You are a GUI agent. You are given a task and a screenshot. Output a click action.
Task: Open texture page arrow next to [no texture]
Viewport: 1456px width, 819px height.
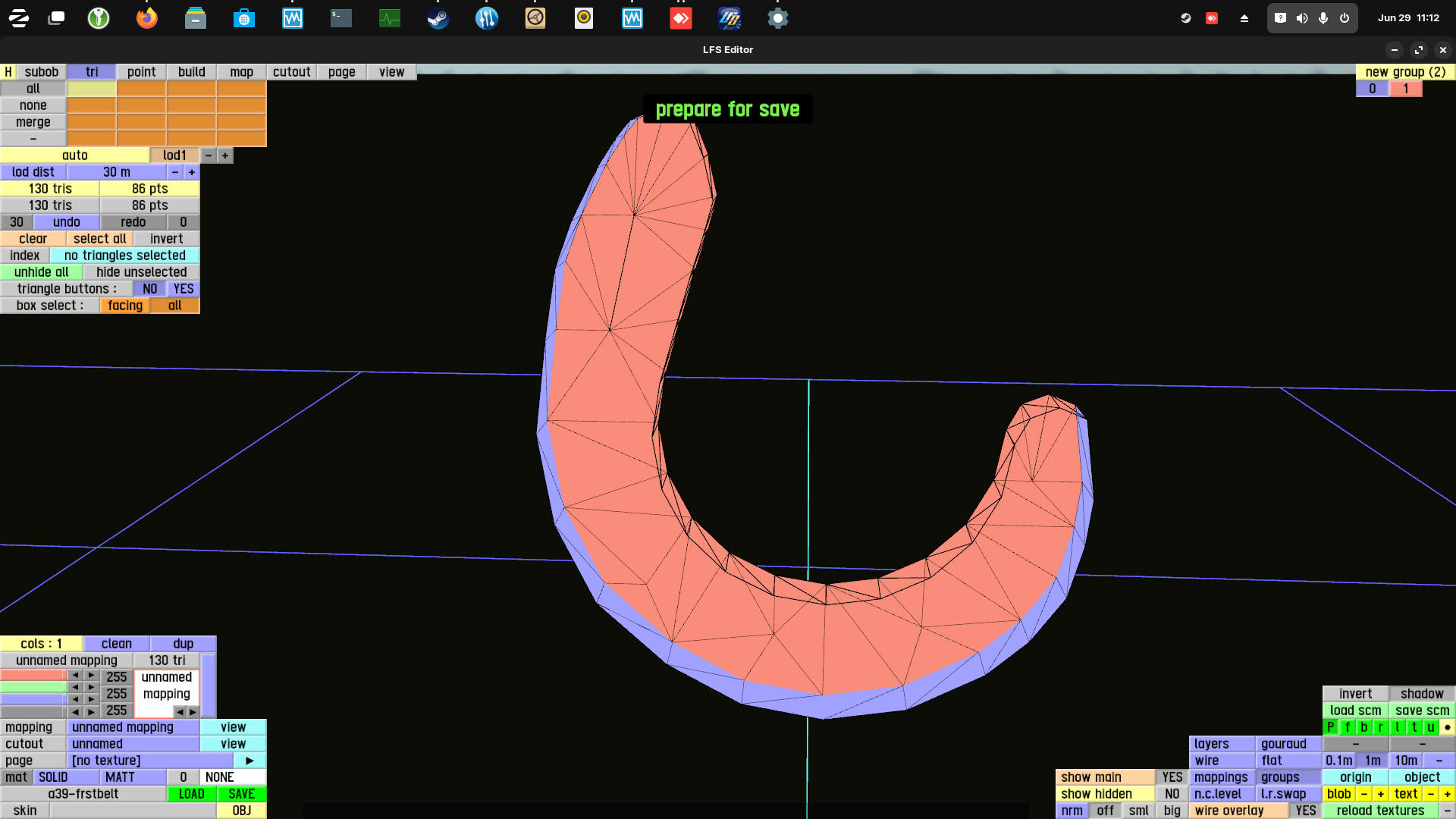[x=249, y=761]
